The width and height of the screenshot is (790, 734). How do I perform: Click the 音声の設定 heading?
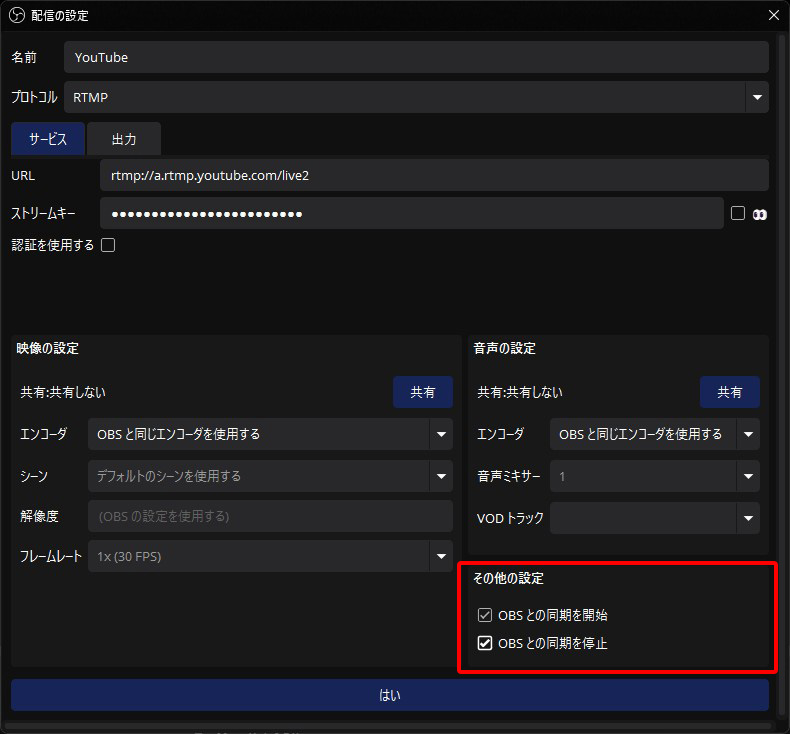[x=504, y=348]
